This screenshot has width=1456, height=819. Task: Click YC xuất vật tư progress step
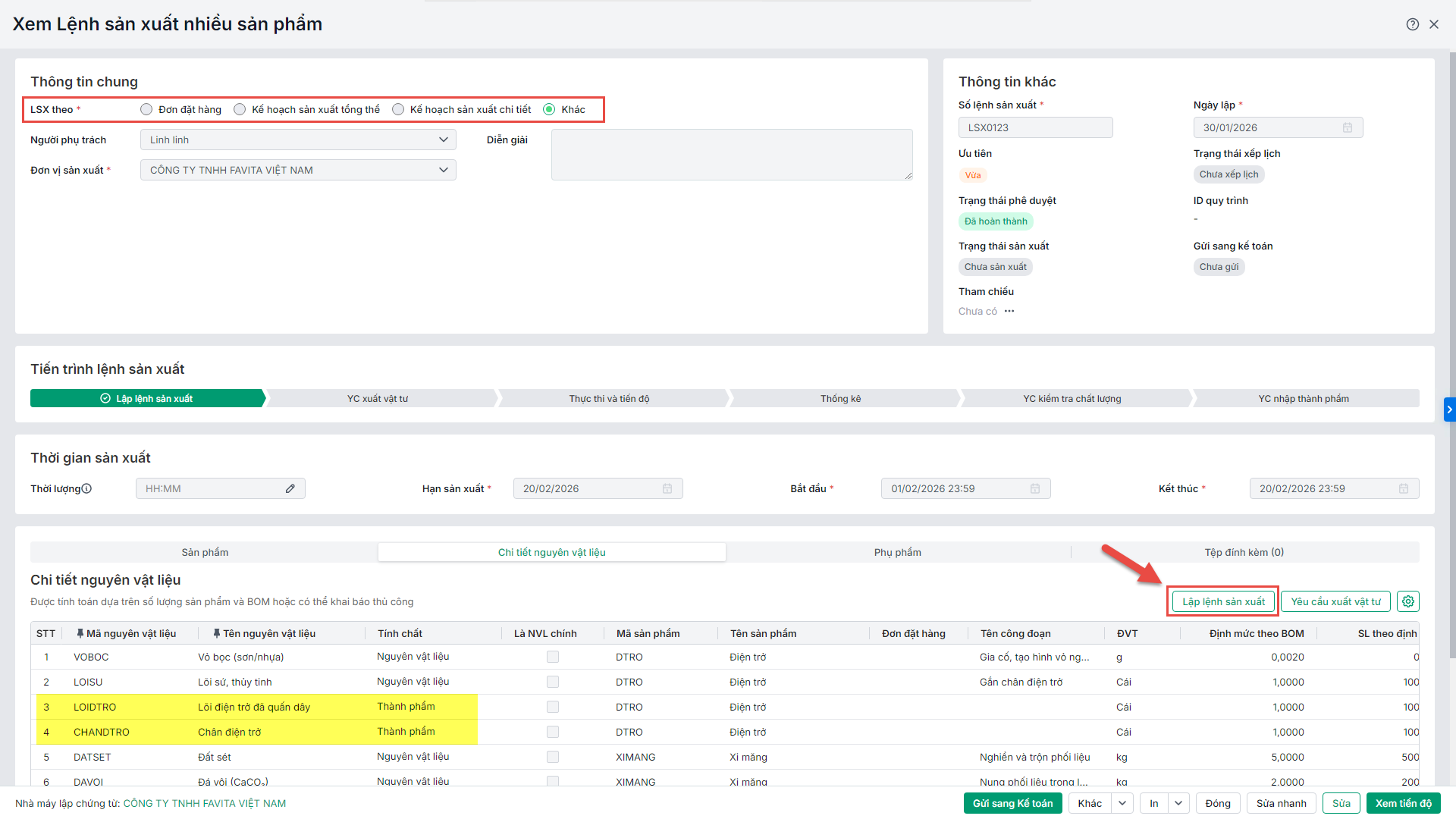tap(378, 398)
